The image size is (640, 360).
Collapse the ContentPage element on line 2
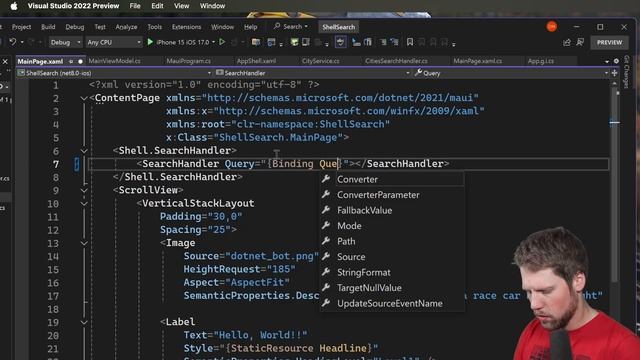pyautogui.click(x=84, y=98)
